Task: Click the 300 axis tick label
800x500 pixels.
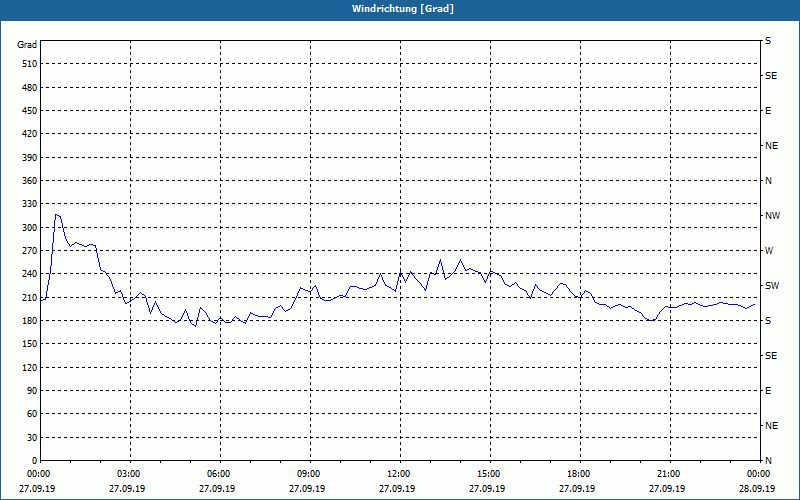Action: (30, 228)
